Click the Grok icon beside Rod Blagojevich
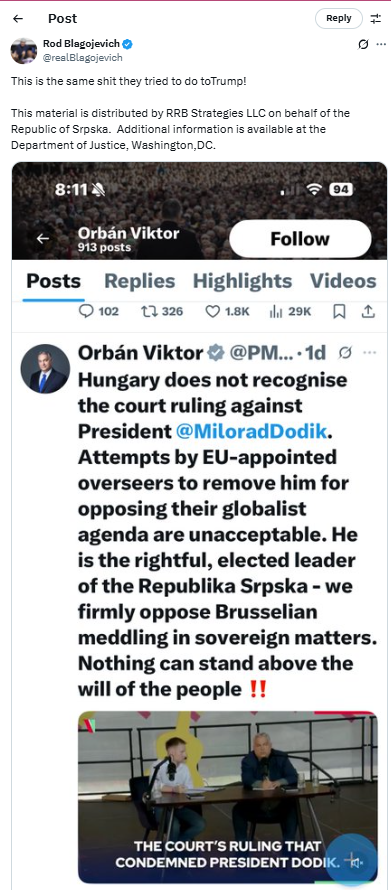The height and width of the screenshot is (890, 391). pos(363,44)
